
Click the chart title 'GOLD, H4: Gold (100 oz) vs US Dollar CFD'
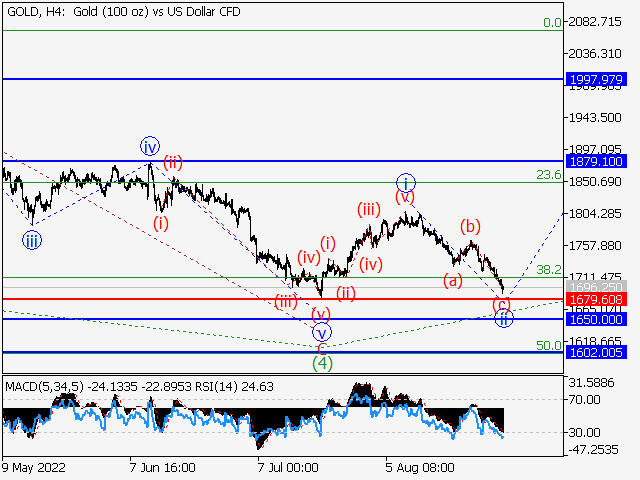[124, 12]
